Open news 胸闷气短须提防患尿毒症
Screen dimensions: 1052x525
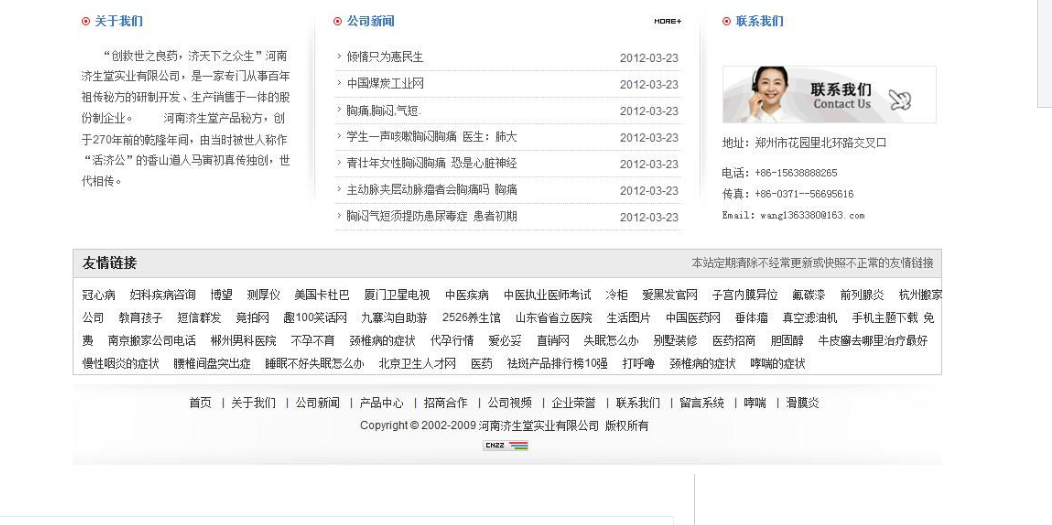431,216
